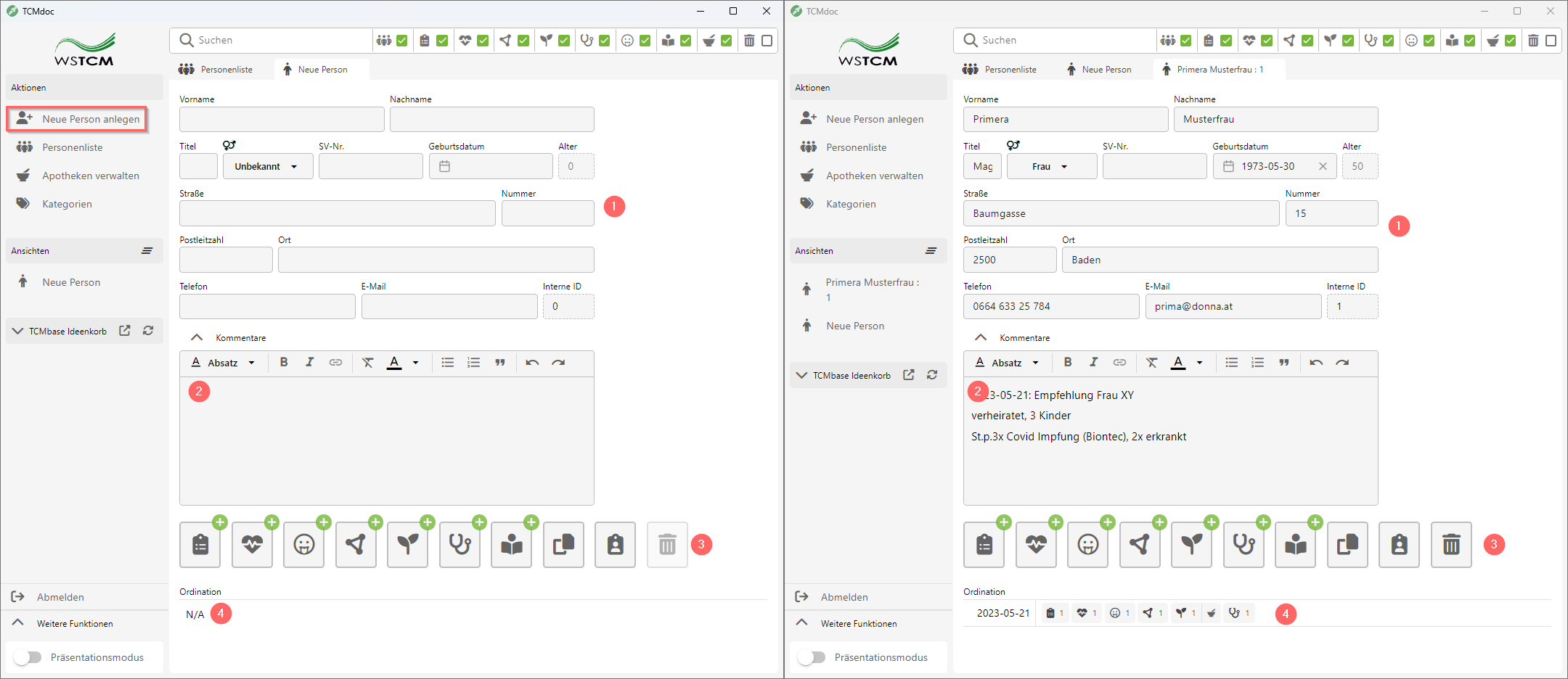Click the empty Vorname field in left window

[282, 120]
